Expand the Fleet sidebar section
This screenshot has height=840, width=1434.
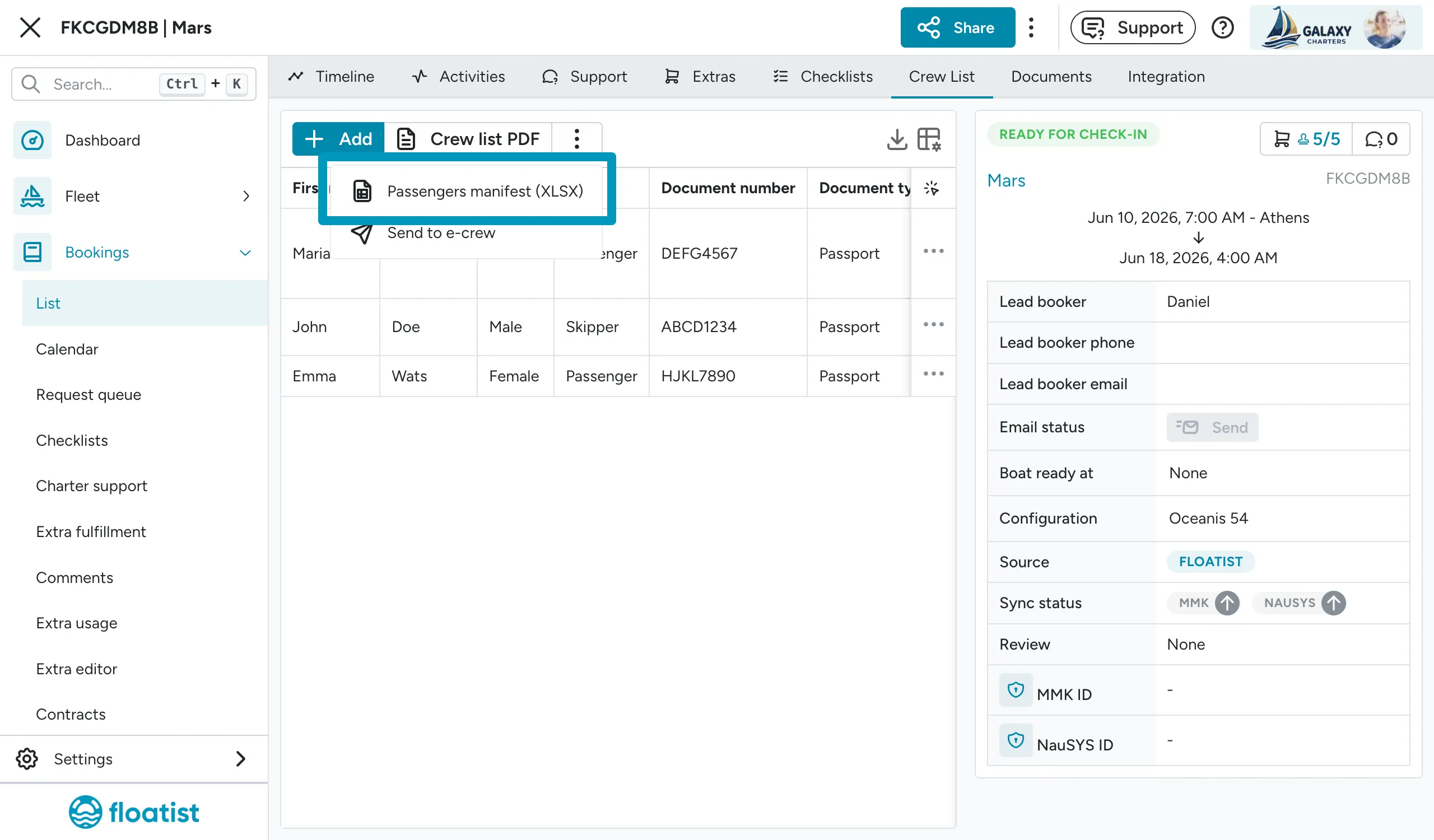pyautogui.click(x=246, y=196)
